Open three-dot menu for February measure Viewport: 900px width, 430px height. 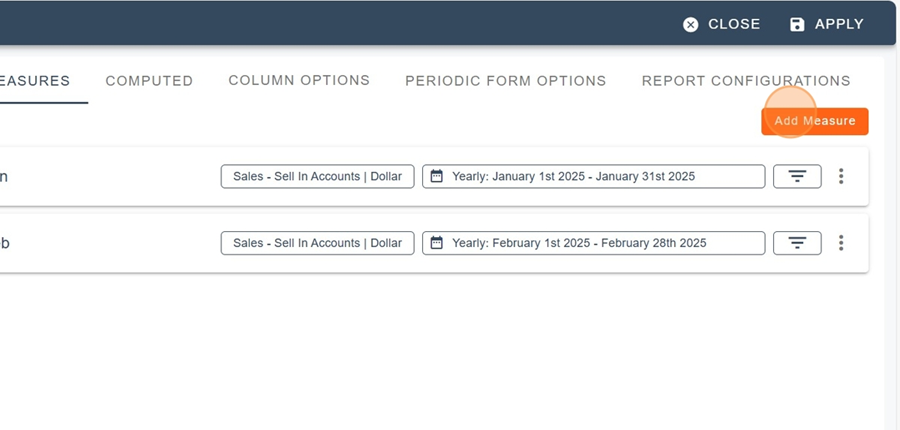[x=841, y=243]
